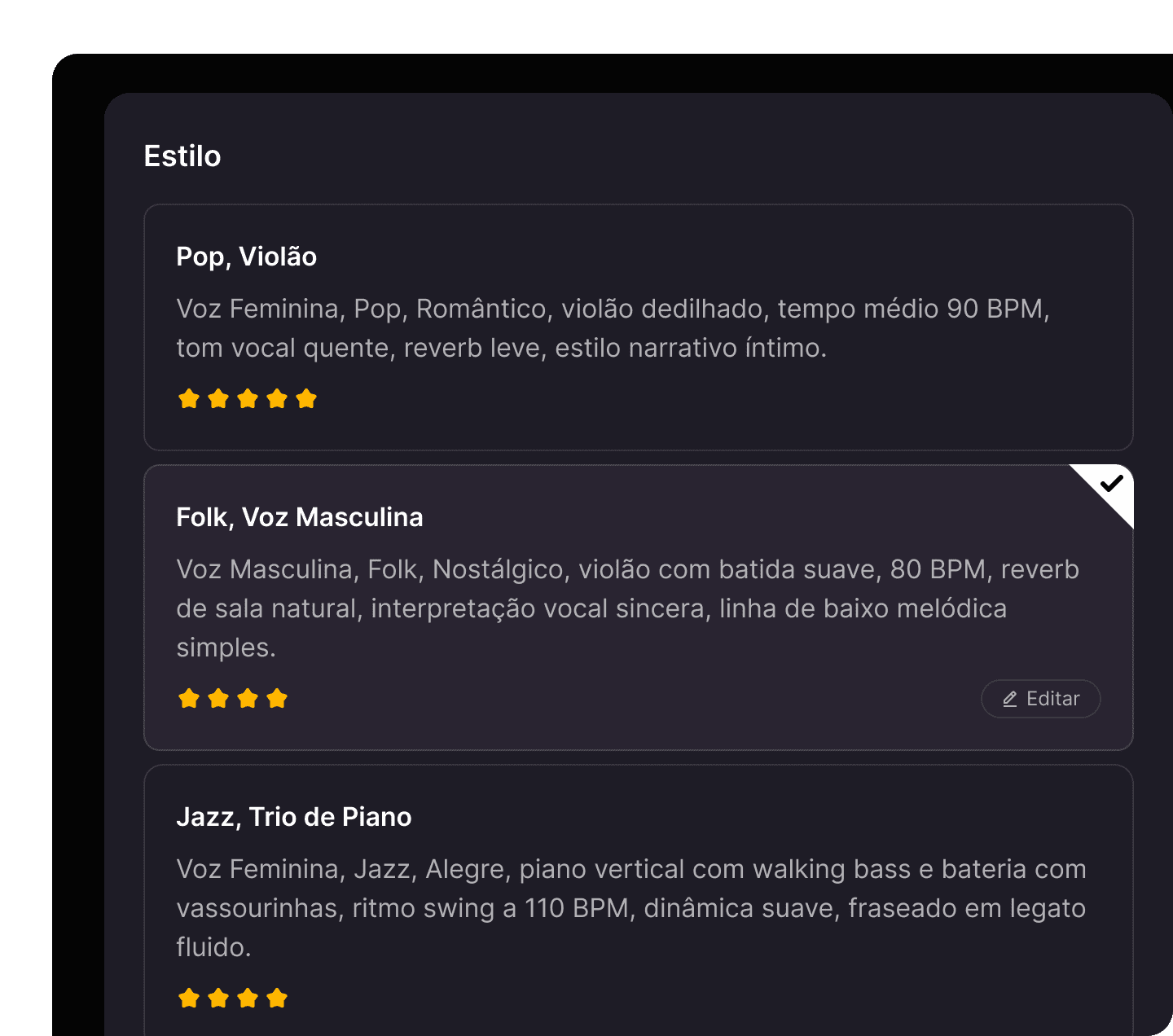Viewport: 1173px width, 1036px height.
Task: Click the third star on the Pop, Violão rating
Action: (x=248, y=398)
